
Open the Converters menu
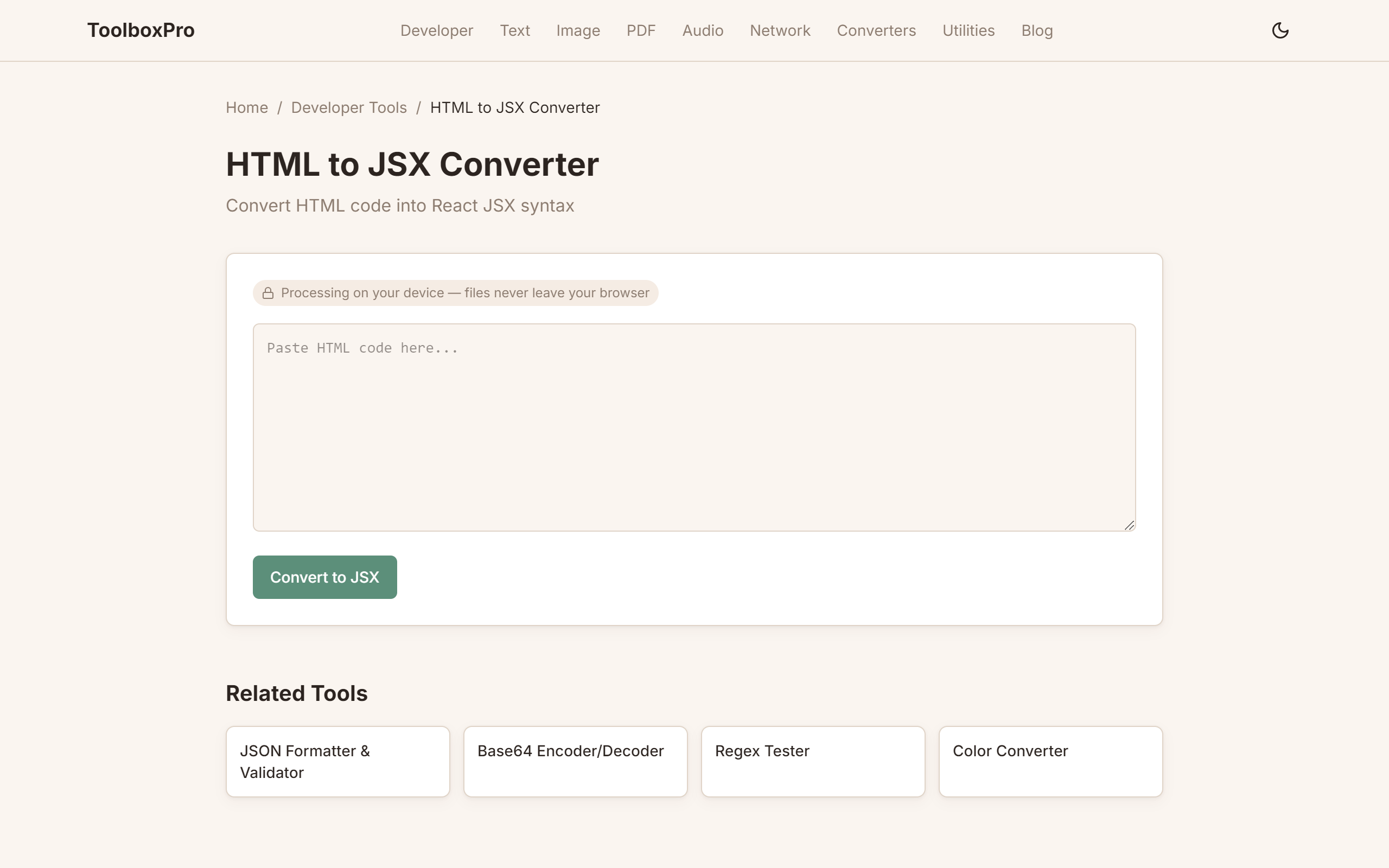[x=876, y=30]
